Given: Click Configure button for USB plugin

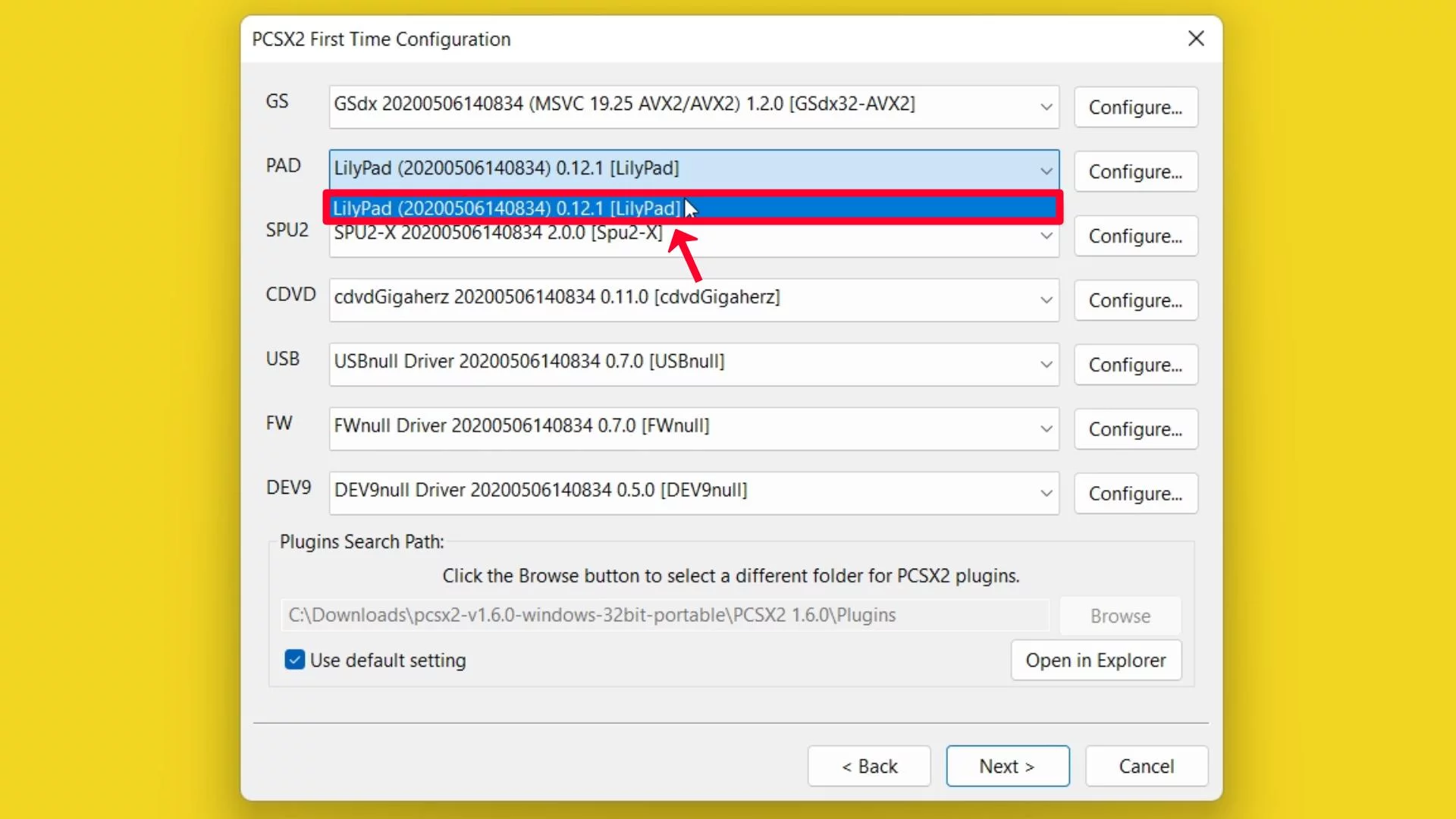Looking at the screenshot, I should click(1135, 364).
